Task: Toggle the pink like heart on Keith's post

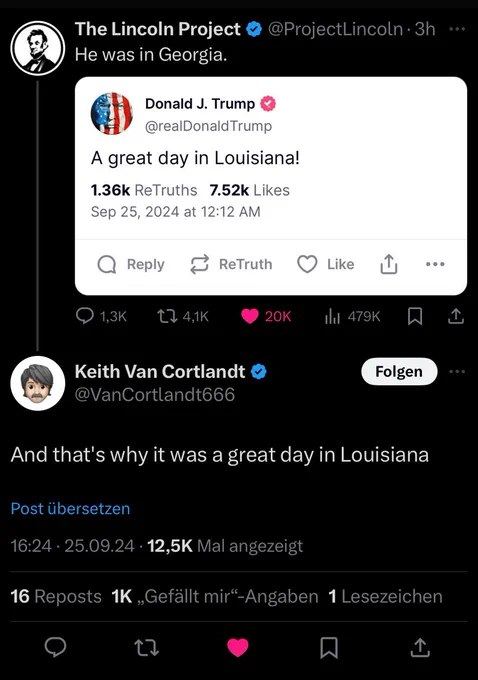Action: 238,647
